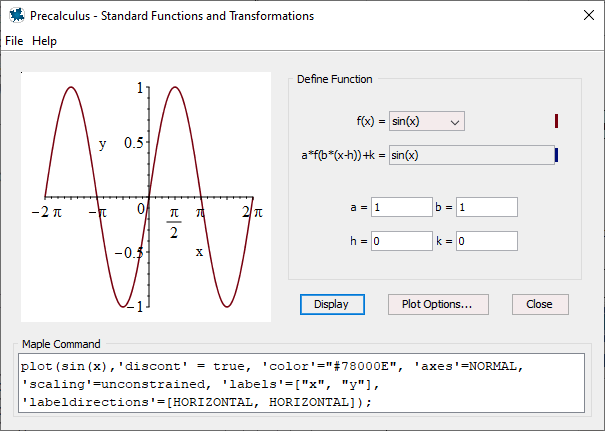This screenshot has height=431, width=605.
Task: Click the sin(x) text in f(x) combo box
Action: 406,122
